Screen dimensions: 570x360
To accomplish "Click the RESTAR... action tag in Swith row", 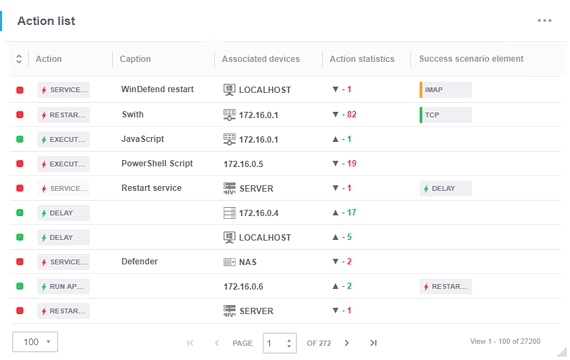I will tap(64, 115).
